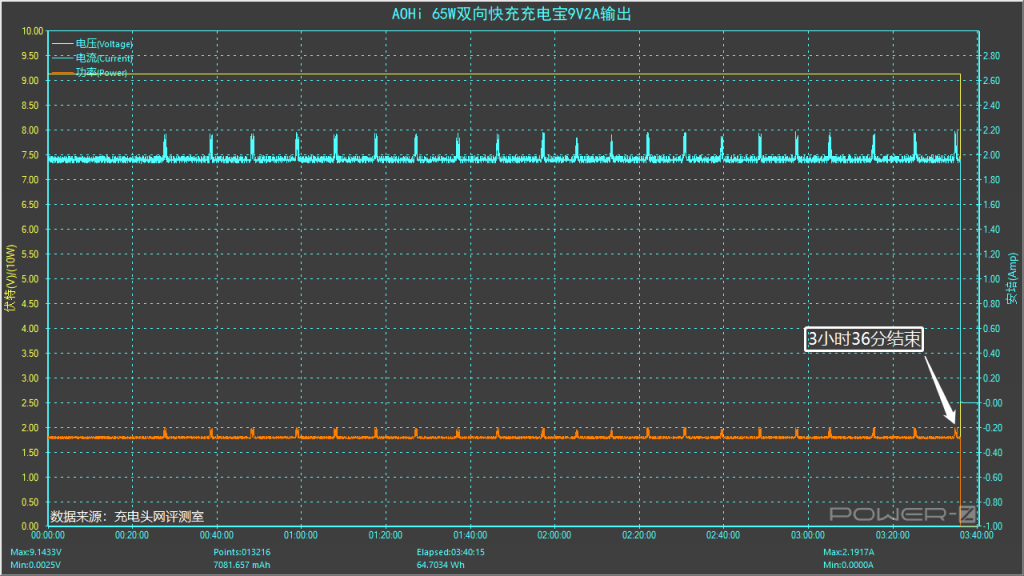Click the 00:40:00 time axis label

tap(216, 535)
